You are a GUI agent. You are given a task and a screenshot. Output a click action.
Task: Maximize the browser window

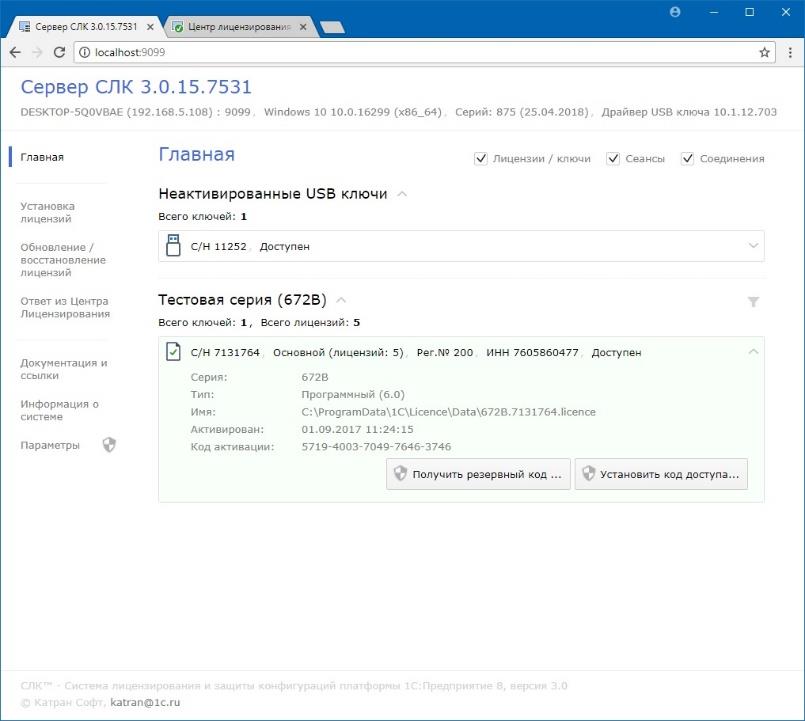click(x=750, y=12)
